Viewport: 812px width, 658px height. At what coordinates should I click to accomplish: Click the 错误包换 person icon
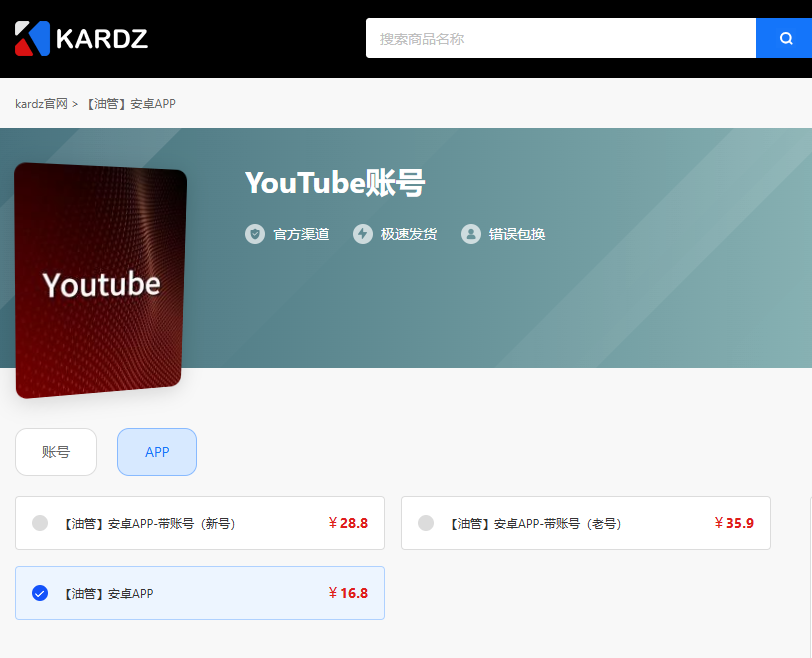click(471, 234)
